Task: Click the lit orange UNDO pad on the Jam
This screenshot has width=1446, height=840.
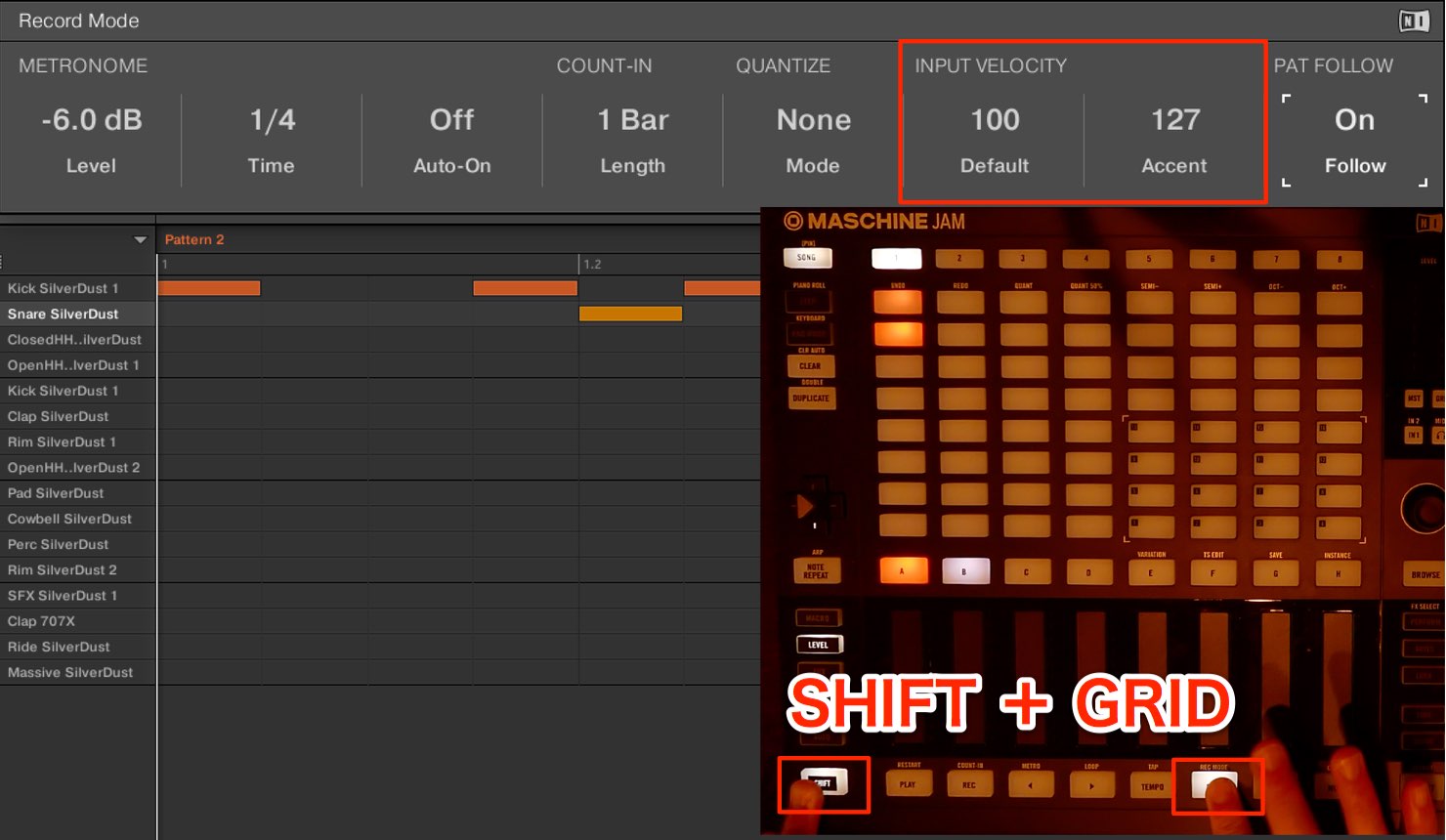Action: pos(898,303)
